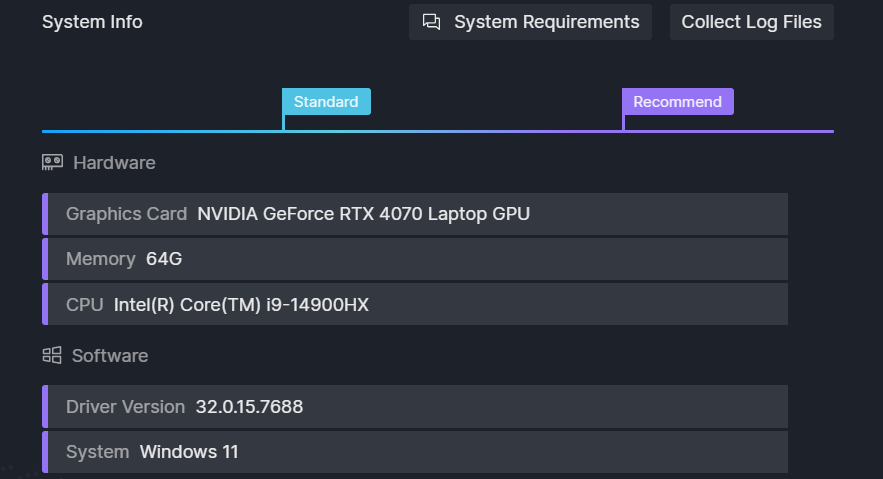Viewport: 883px width, 479px height.
Task: Select the CPU i9-14900HX row
Action: (x=415, y=305)
